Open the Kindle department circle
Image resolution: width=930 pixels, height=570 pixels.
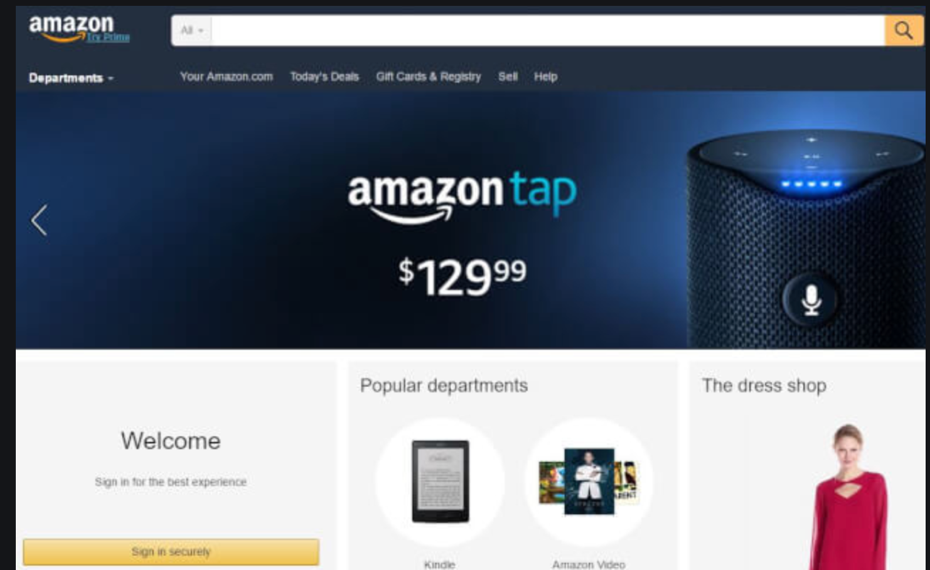coord(440,482)
